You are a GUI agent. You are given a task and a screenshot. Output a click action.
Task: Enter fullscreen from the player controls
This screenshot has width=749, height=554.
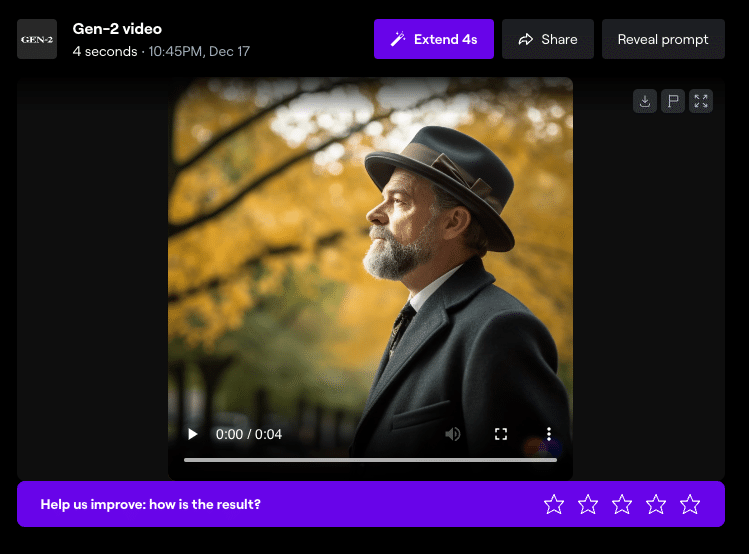[501, 434]
